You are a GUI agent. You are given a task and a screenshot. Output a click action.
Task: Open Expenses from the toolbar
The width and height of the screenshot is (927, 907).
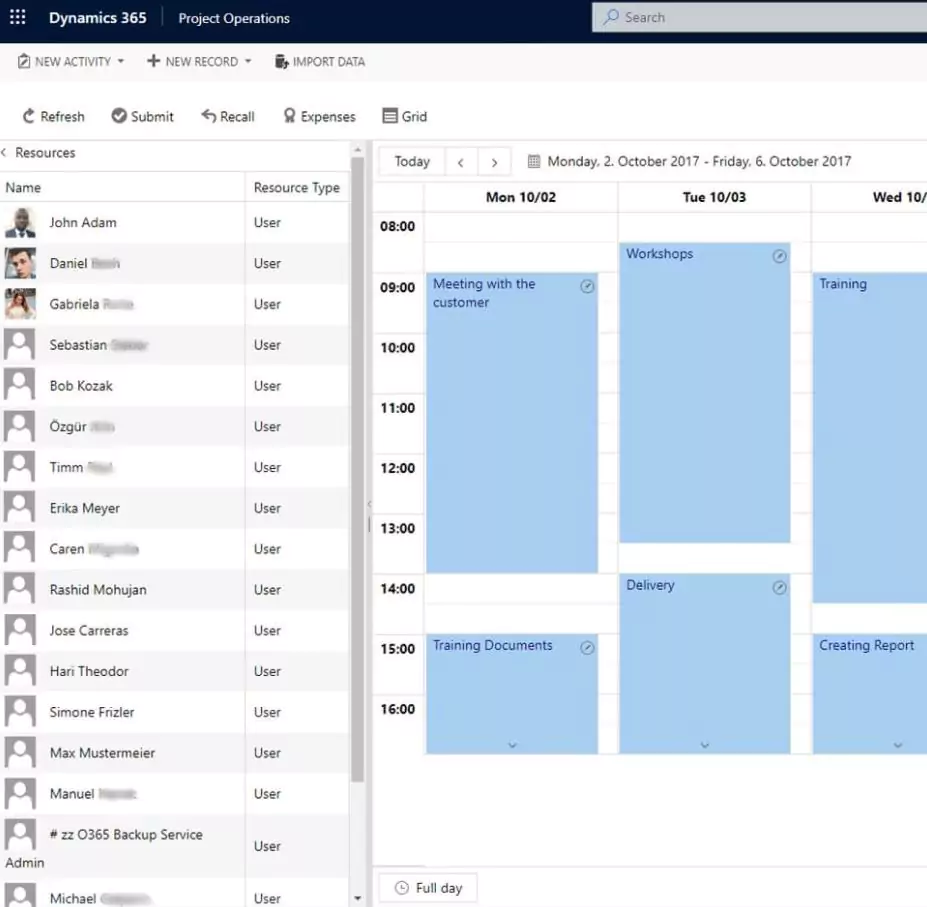click(318, 117)
